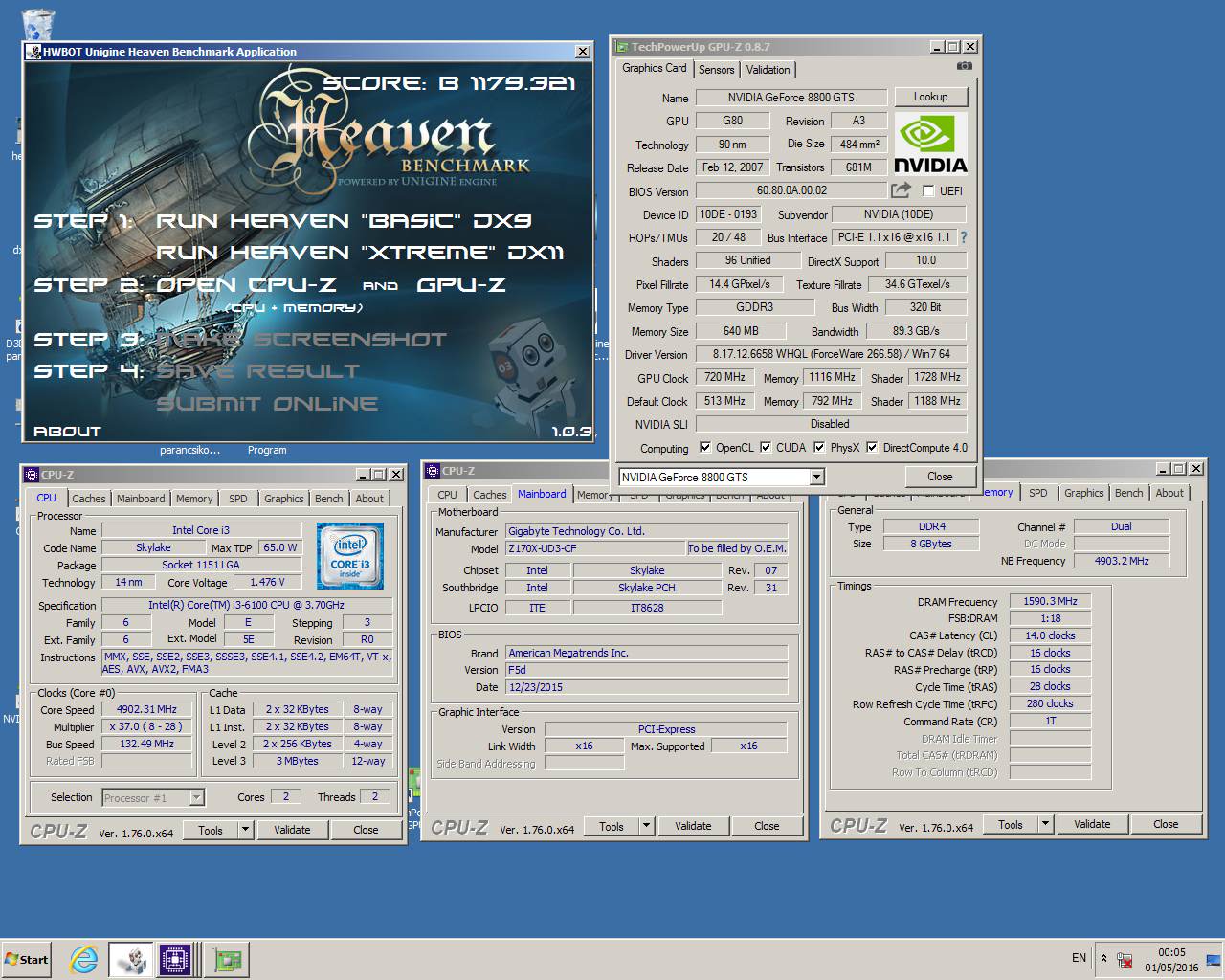The width and height of the screenshot is (1225, 980).
Task: Click motherboard model Z170X-UD3-CF field
Action: [595, 548]
